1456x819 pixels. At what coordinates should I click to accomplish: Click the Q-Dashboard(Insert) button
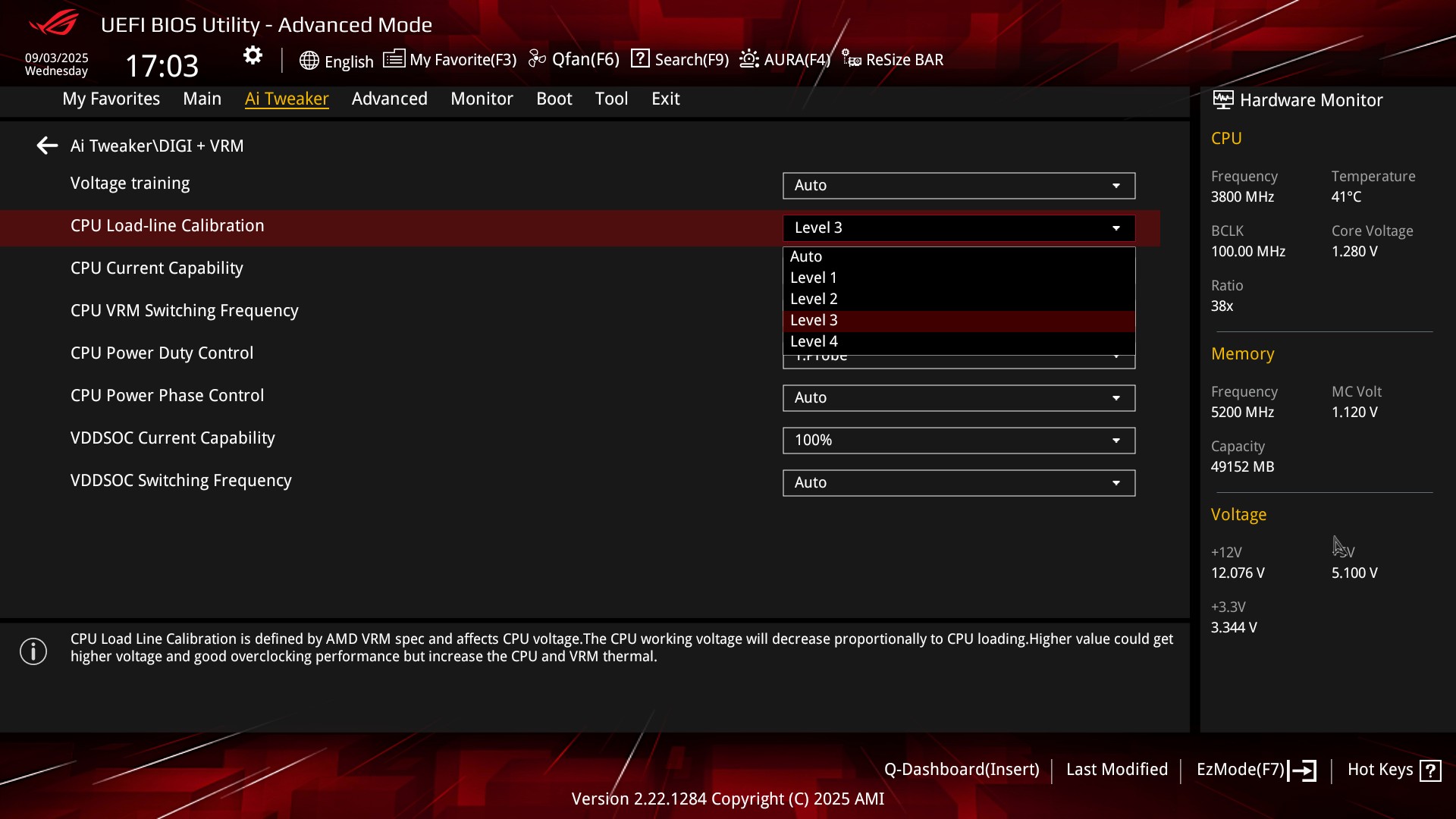tap(961, 770)
